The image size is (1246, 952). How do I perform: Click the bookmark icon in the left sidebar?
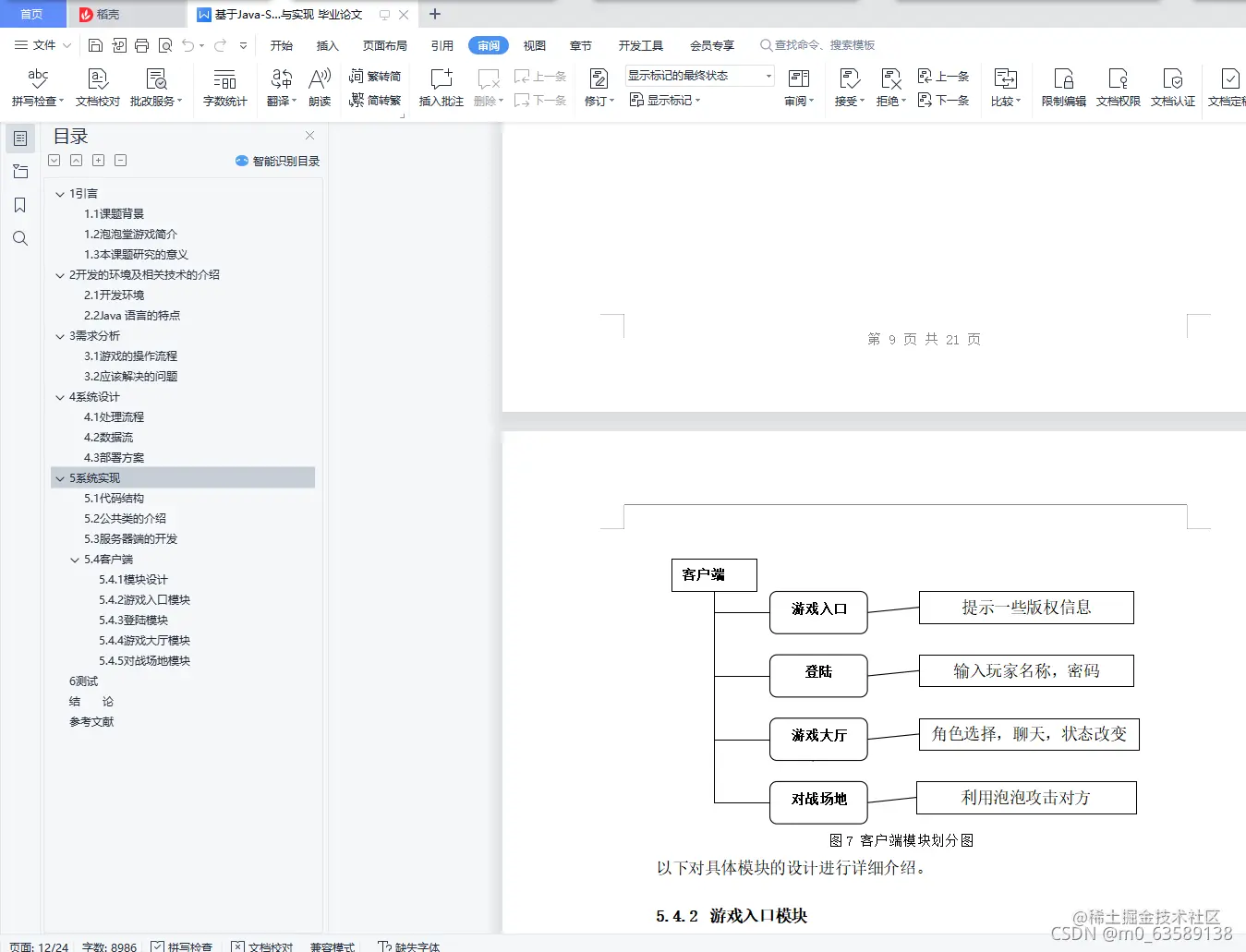(19, 204)
